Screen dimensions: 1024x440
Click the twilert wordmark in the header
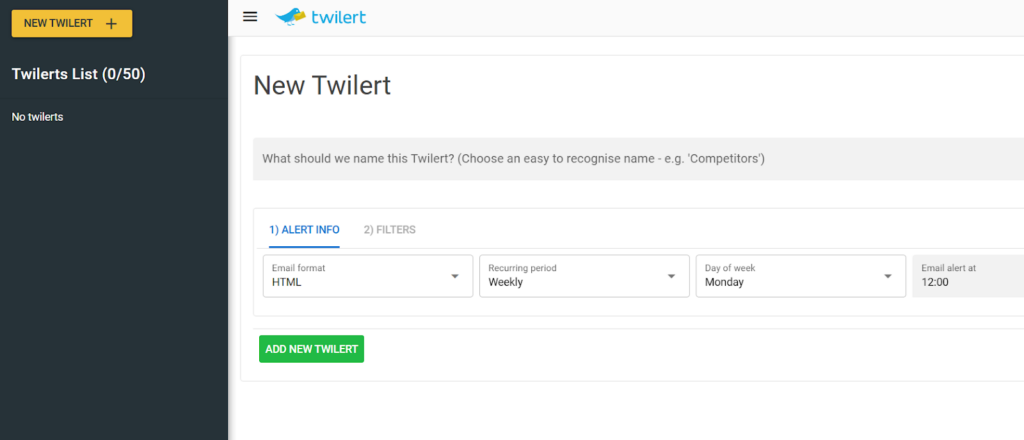click(x=339, y=17)
